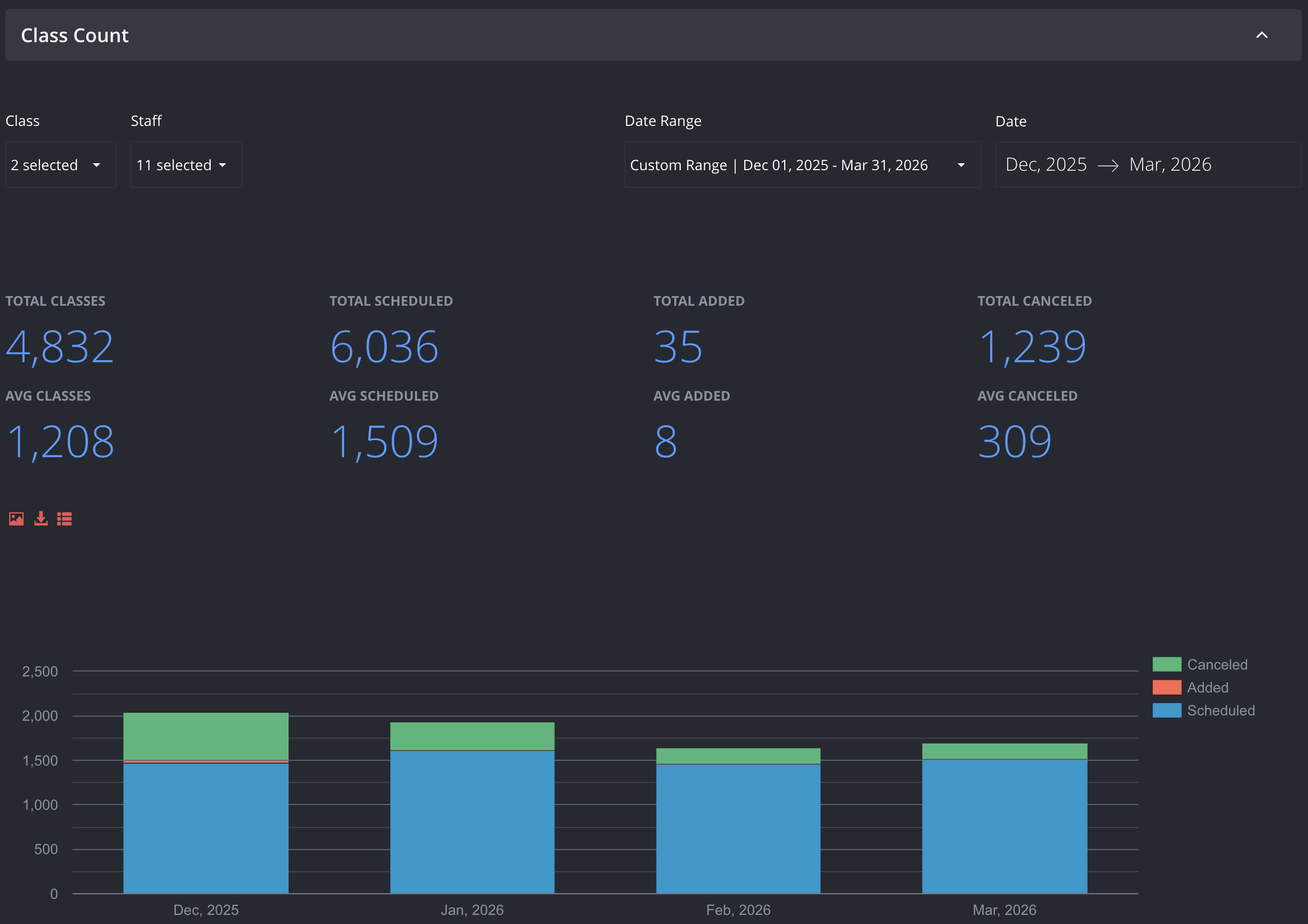Image resolution: width=1308 pixels, height=924 pixels.
Task: Click the Mar, 2026 end date field
Action: point(1170,165)
